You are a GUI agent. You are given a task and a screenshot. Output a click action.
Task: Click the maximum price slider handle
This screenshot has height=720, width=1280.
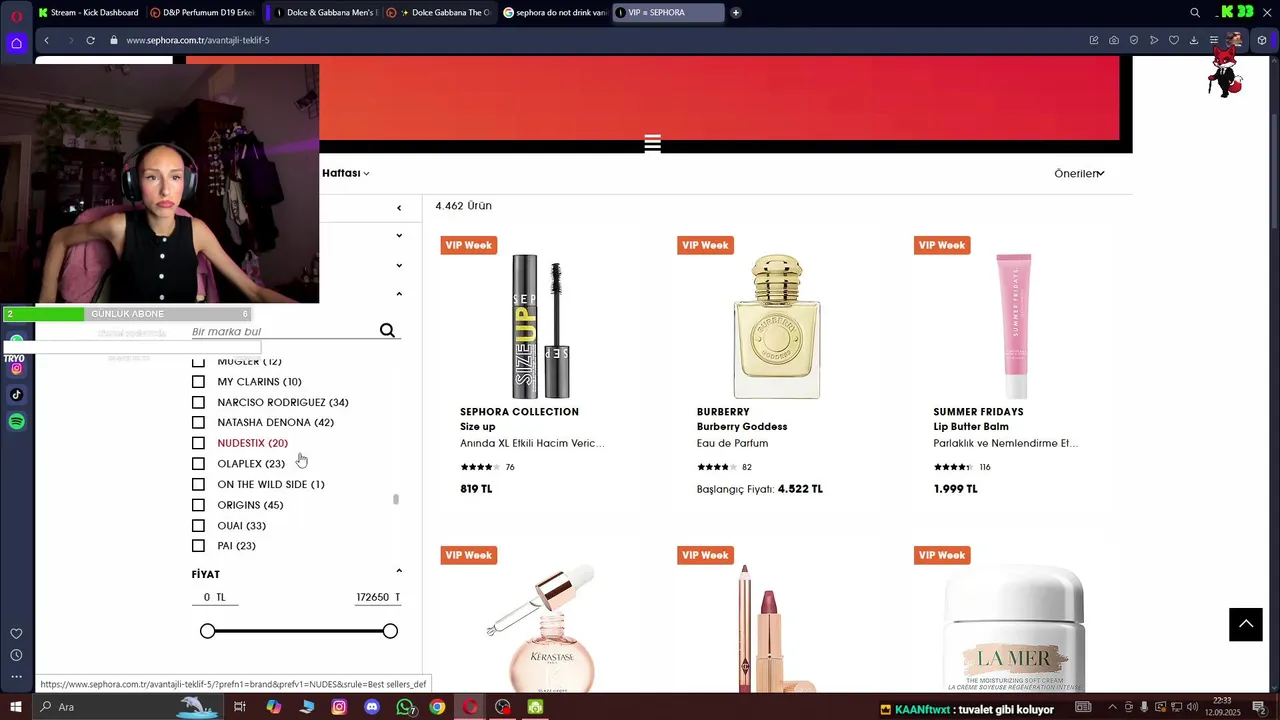(390, 631)
